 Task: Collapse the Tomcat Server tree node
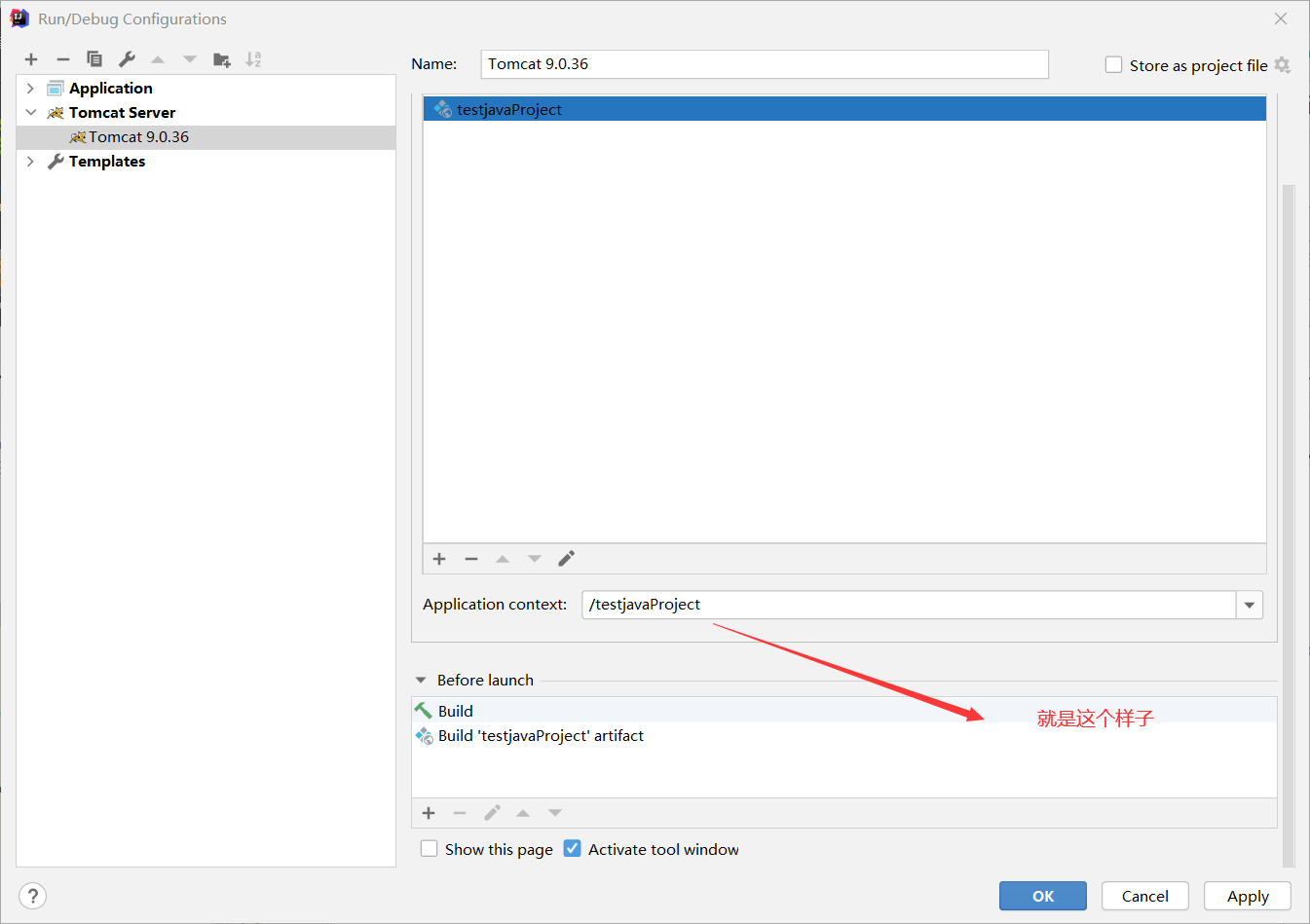tap(30, 113)
